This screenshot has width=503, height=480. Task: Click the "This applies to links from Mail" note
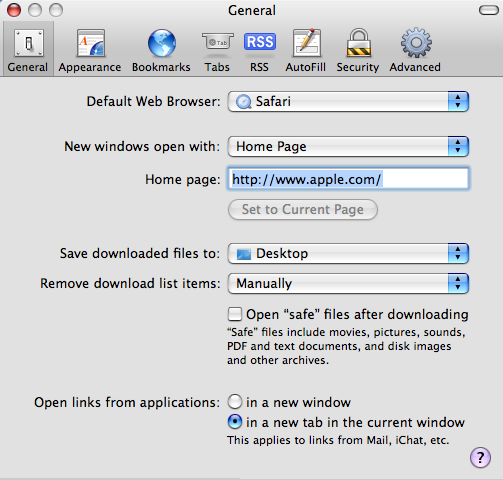[x=338, y=440]
